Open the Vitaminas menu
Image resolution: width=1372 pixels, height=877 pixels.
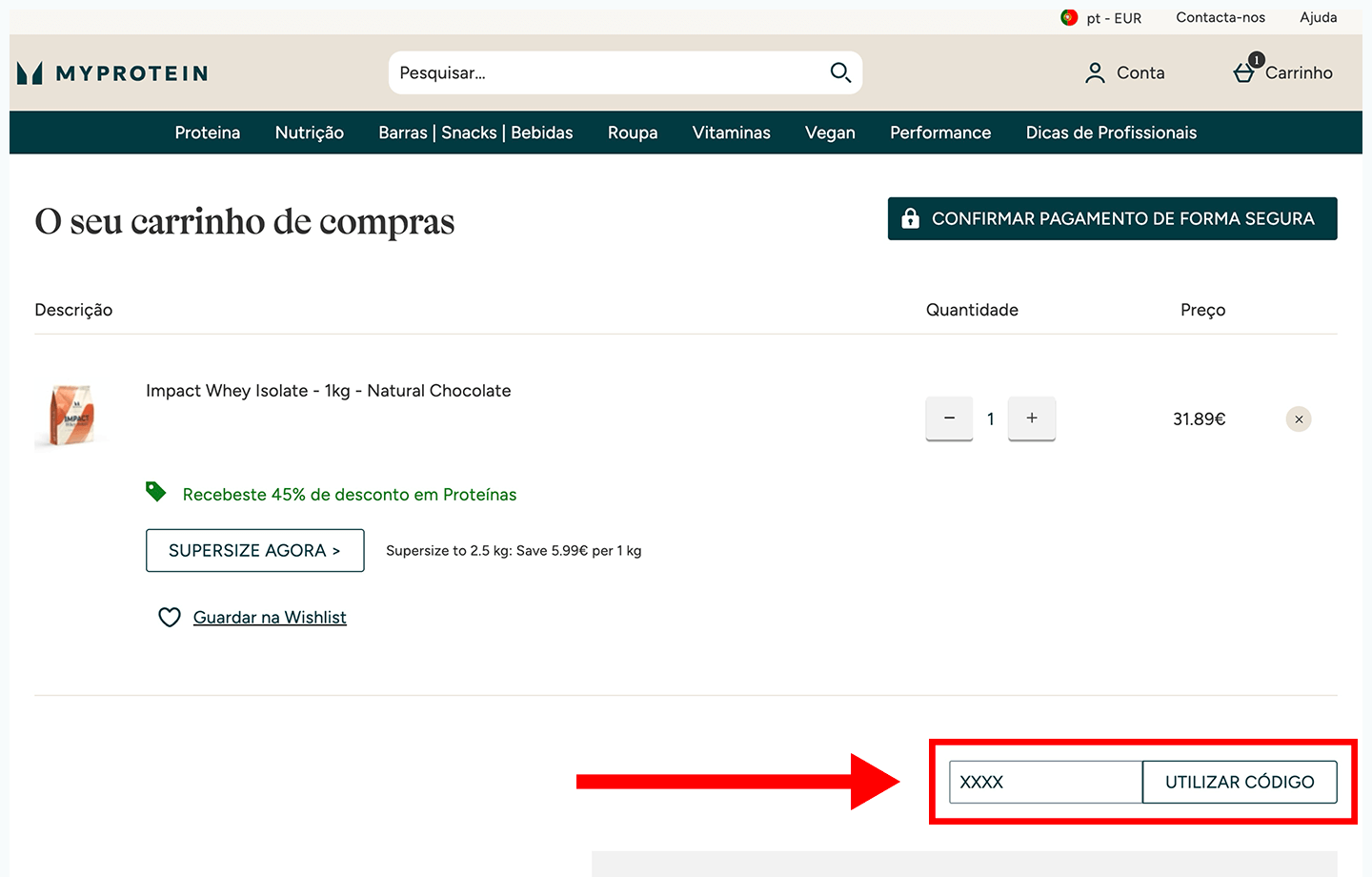point(731,133)
